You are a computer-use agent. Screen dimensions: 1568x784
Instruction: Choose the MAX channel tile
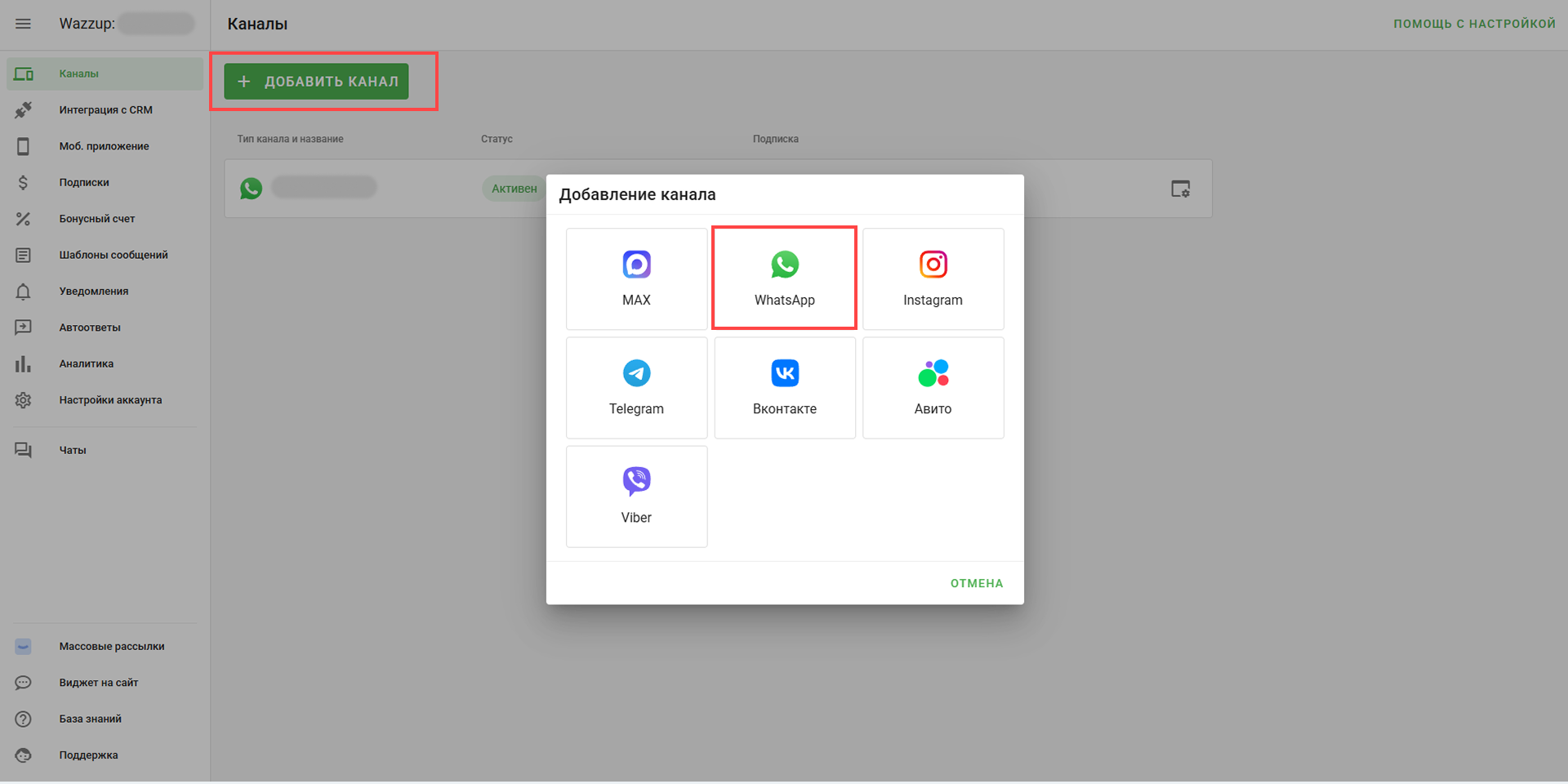636,278
